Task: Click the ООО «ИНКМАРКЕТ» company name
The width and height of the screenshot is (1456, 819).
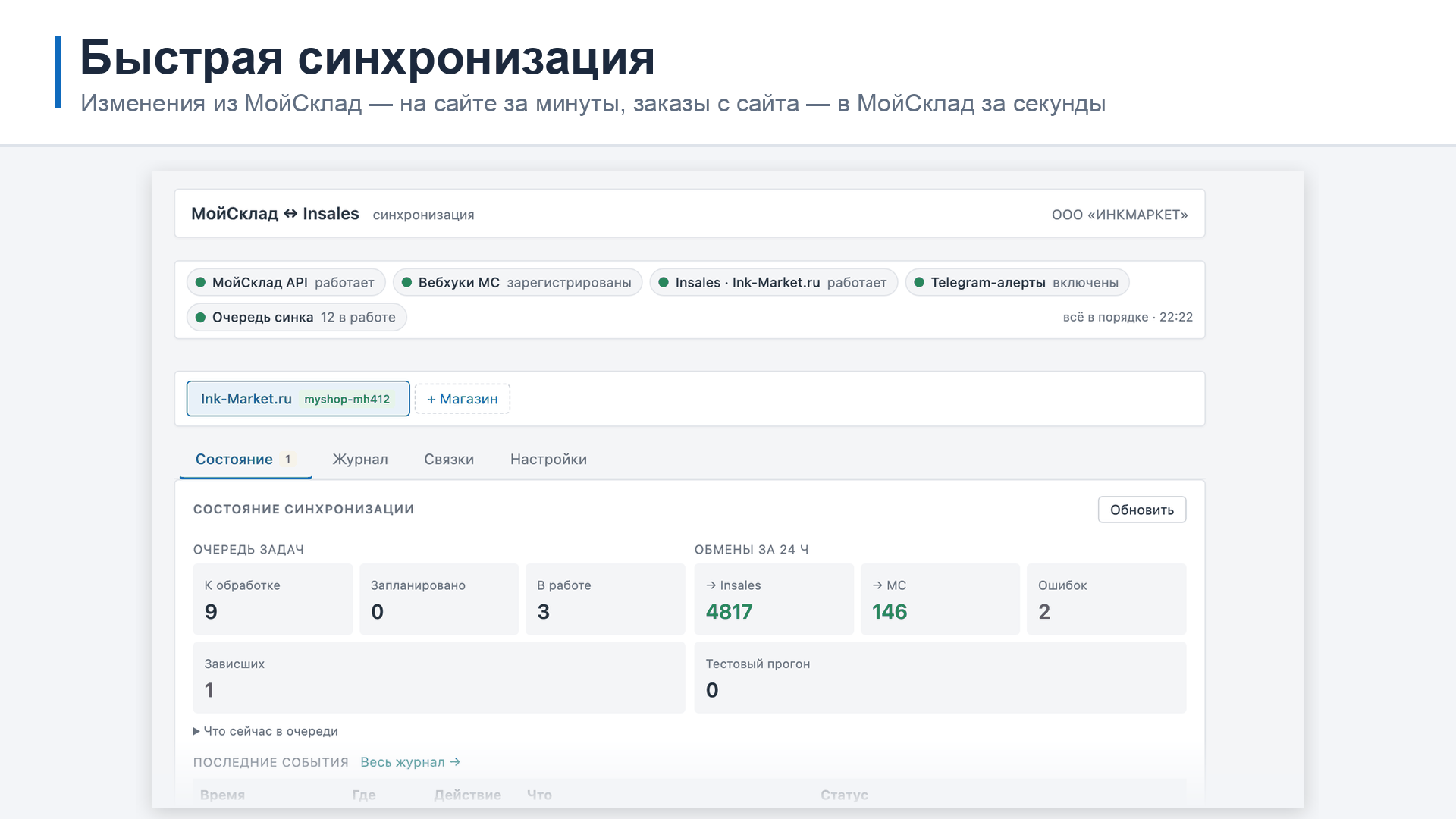Action: coord(1120,215)
